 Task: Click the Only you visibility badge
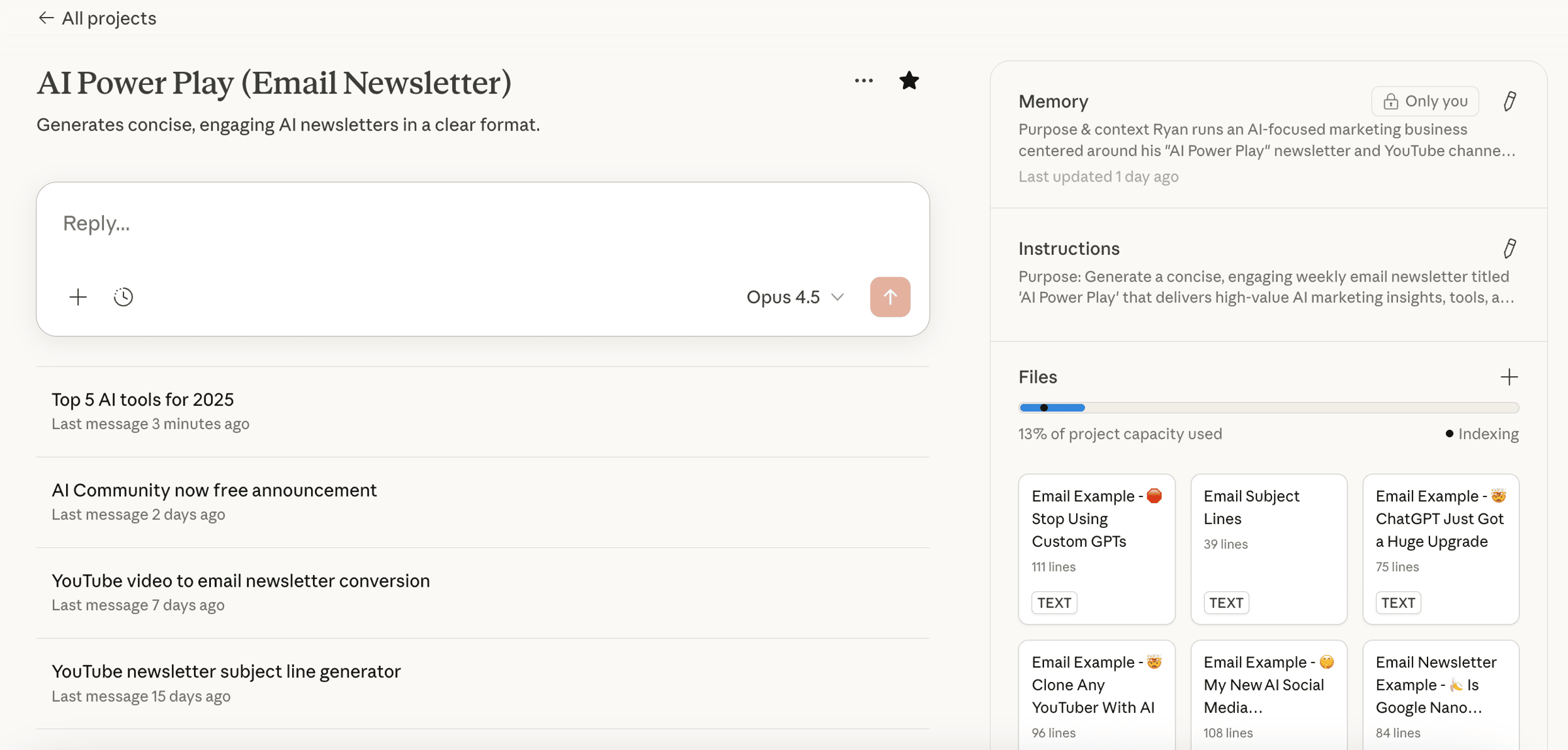[x=1425, y=101]
